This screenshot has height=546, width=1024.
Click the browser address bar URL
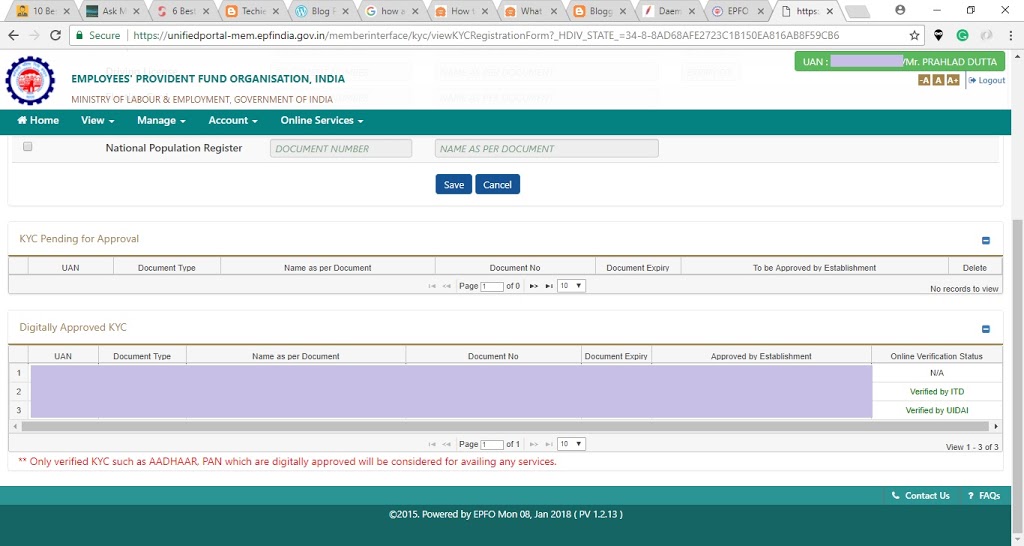click(x=486, y=35)
